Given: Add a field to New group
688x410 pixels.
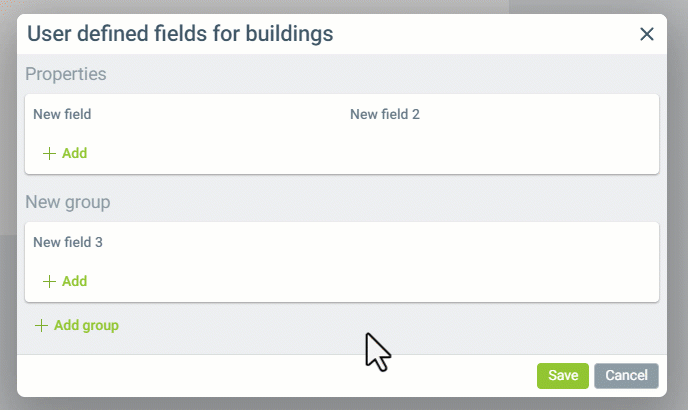Looking at the screenshot, I should click(x=74, y=281).
